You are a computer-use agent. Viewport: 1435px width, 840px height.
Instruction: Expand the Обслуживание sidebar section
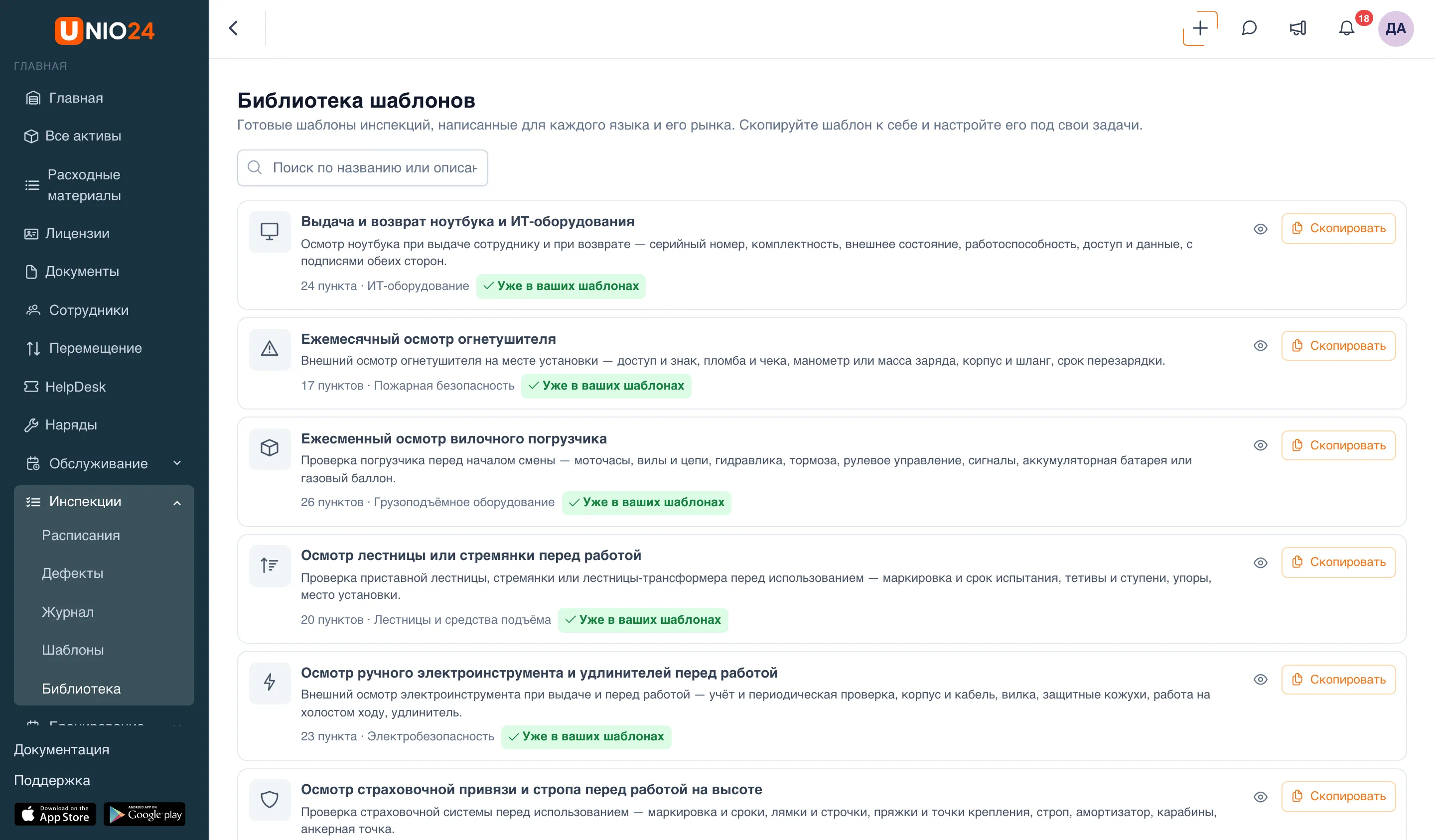(x=104, y=463)
